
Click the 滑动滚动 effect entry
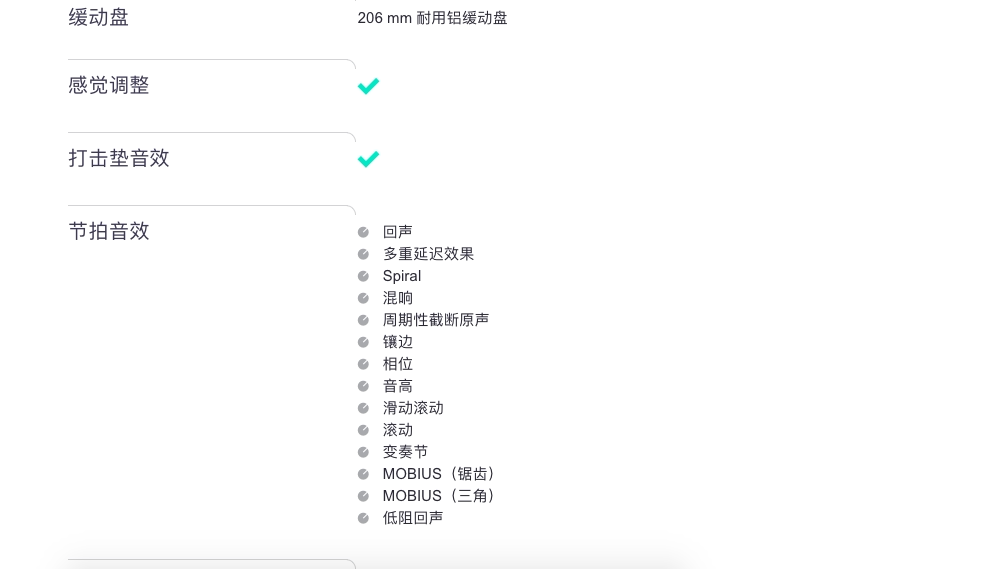(413, 408)
